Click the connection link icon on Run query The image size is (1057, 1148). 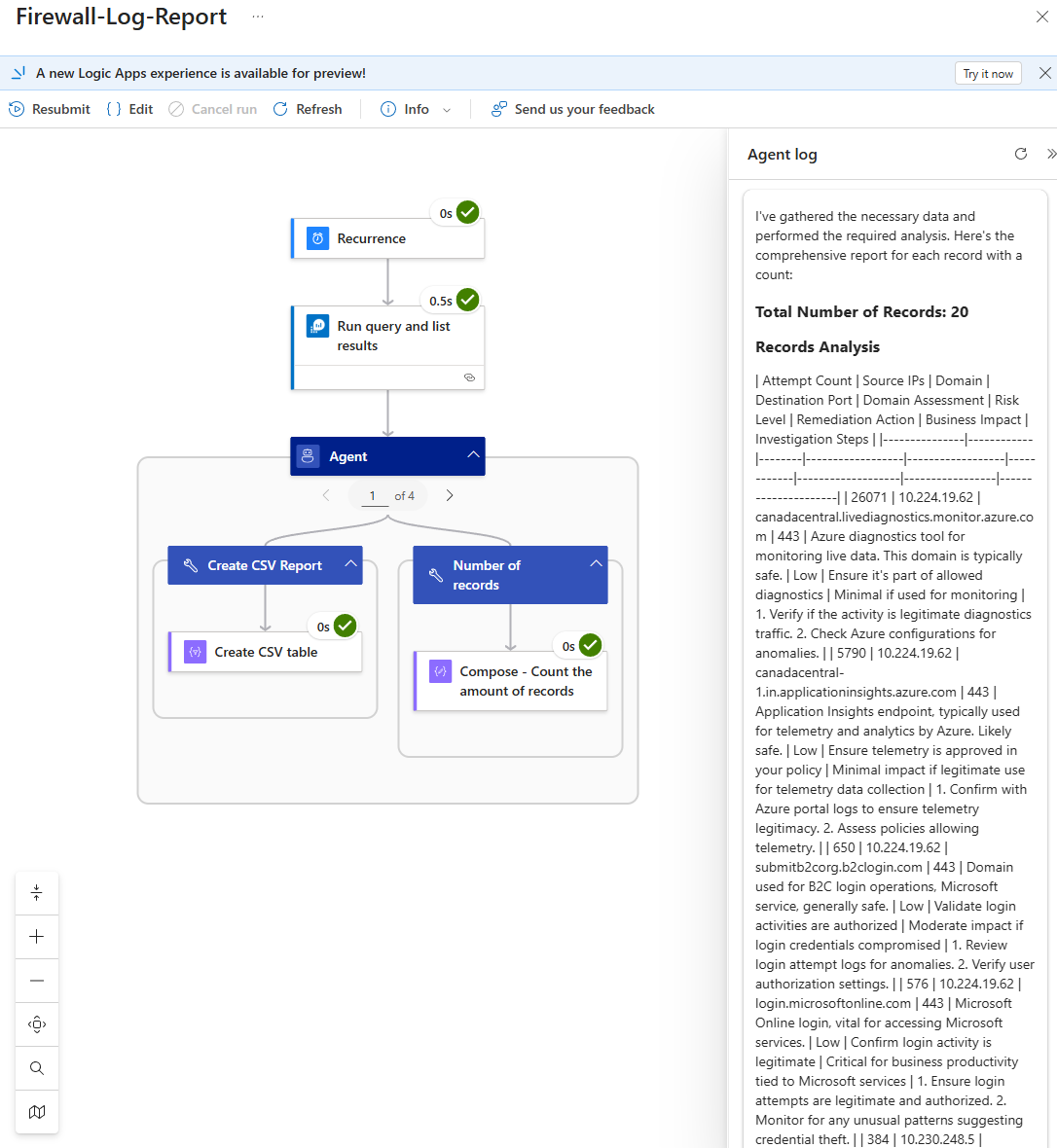coord(469,377)
